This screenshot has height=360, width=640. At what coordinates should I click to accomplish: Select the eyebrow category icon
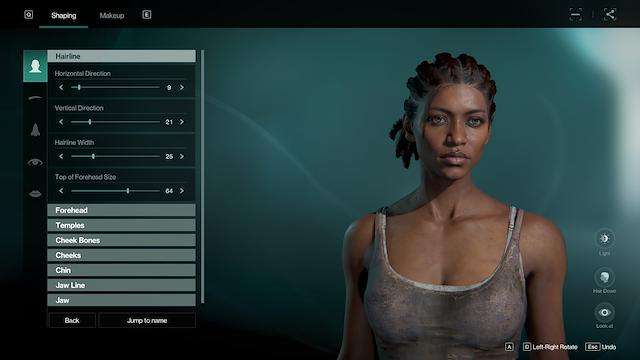(35, 98)
